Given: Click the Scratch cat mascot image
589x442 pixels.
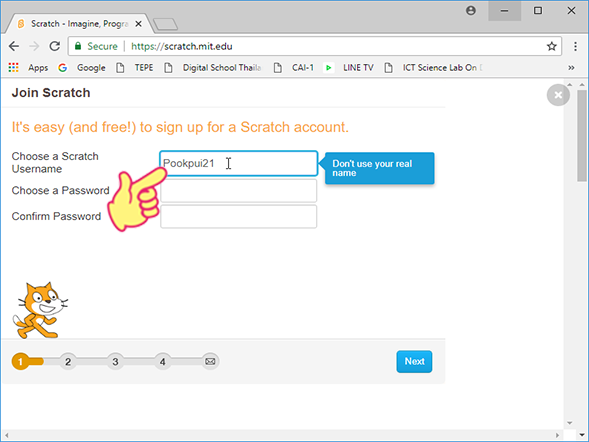Looking at the screenshot, I should coord(40,310).
